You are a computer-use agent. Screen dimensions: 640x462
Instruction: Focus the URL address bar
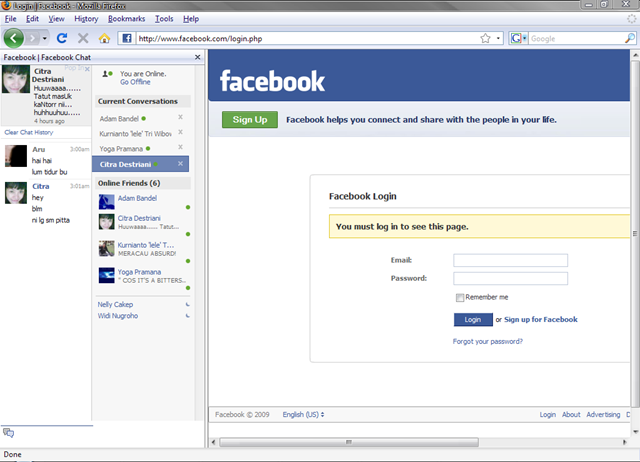point(308,38)
